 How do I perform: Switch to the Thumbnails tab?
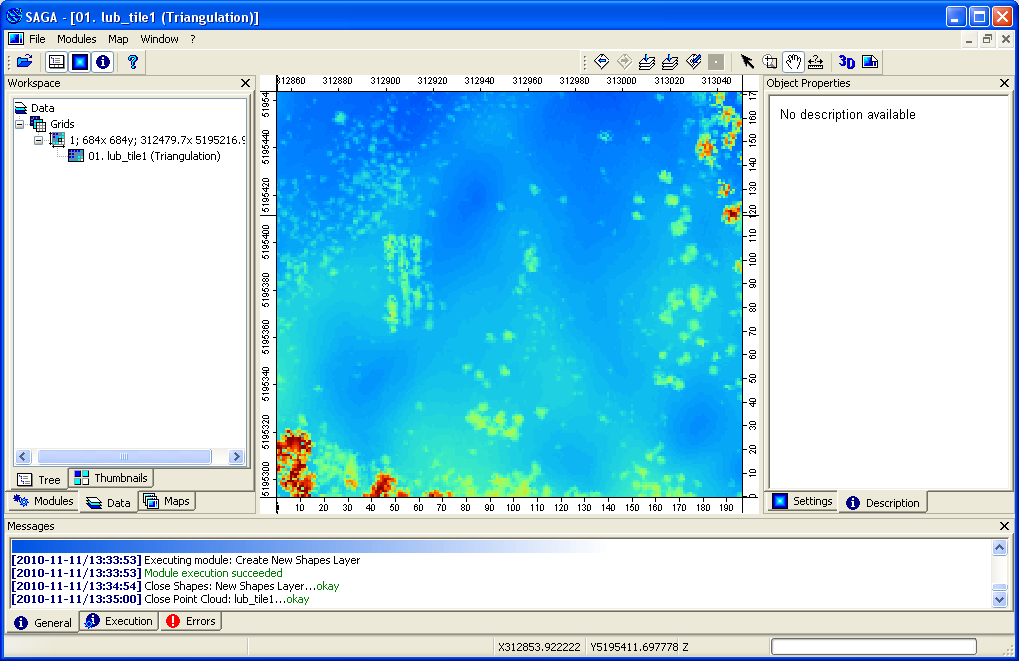(110, 478)
